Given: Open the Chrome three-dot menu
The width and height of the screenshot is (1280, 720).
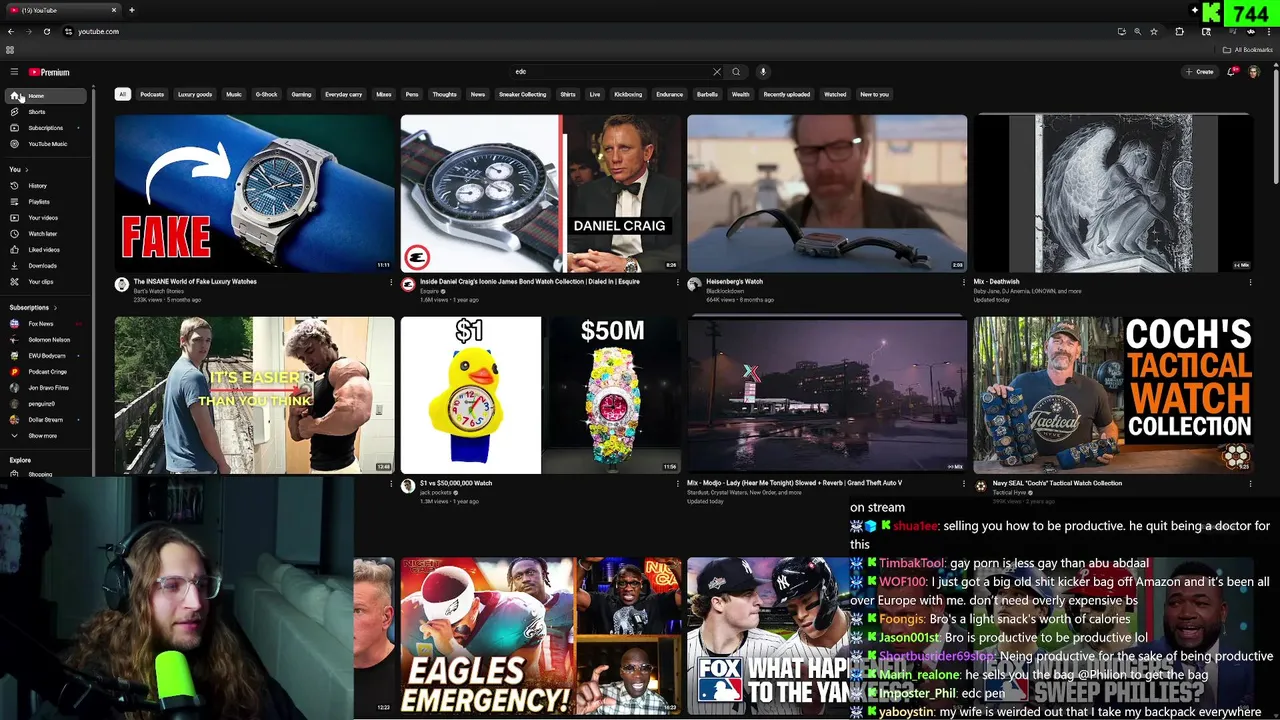Looking at the screenshot, I should click(x=1269, y=31).
